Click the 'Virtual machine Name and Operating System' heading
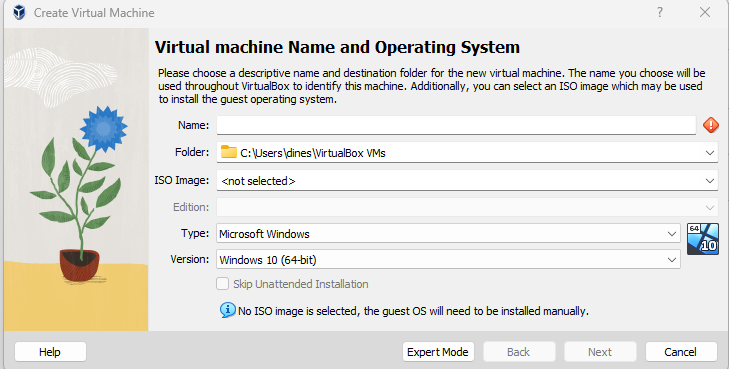The width and height of the screenshot is (729, 369). coord(337,47)
